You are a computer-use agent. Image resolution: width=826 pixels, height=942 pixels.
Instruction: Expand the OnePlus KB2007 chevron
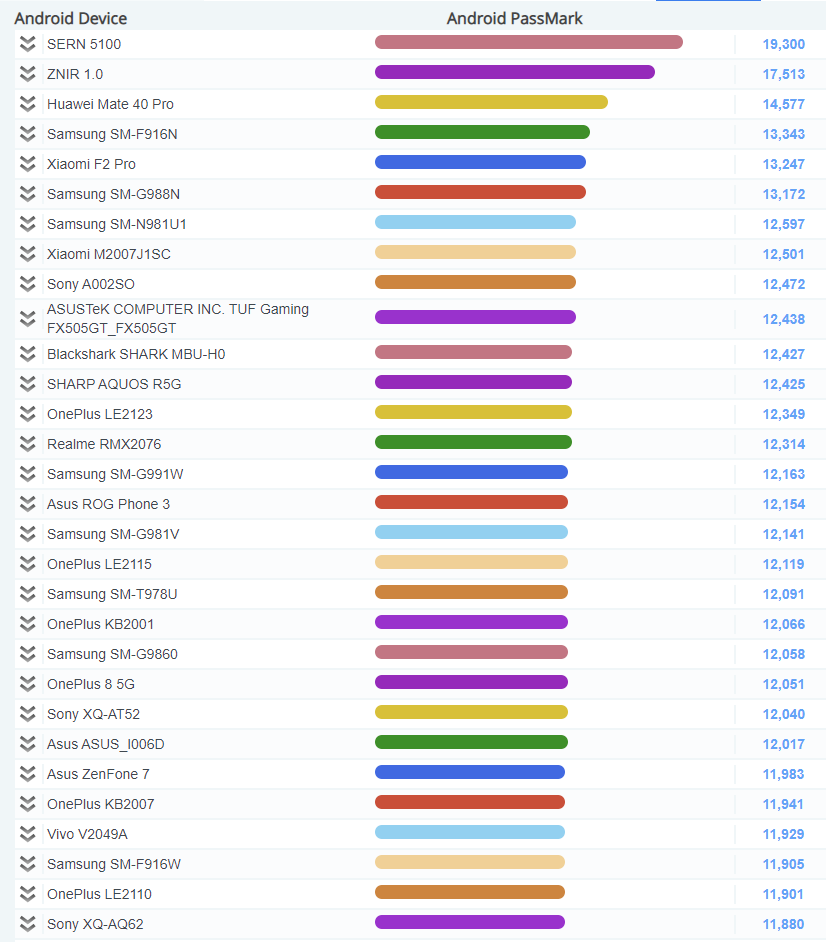(28, 804)
